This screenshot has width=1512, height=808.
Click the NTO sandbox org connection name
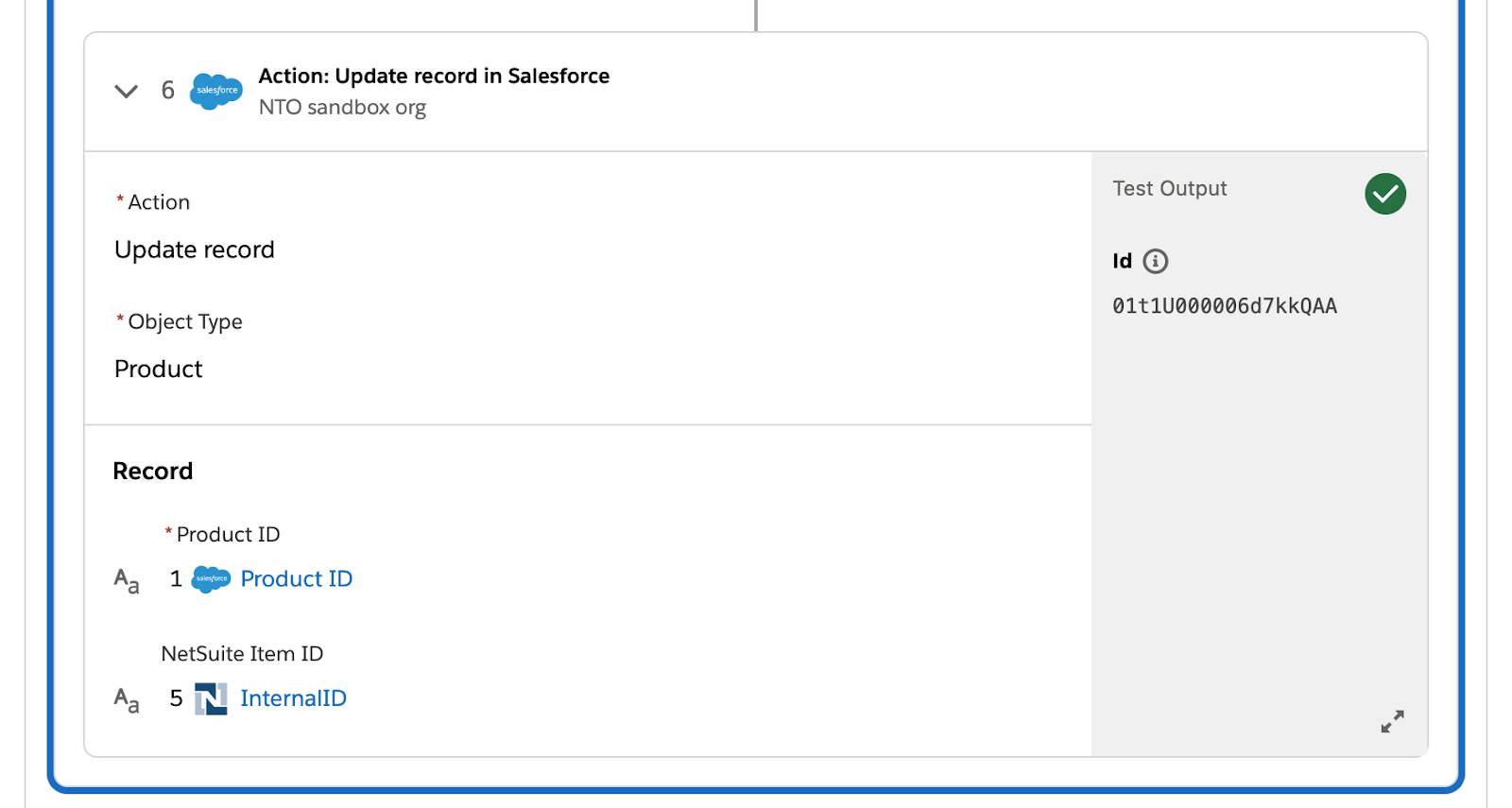pos(342,107)
